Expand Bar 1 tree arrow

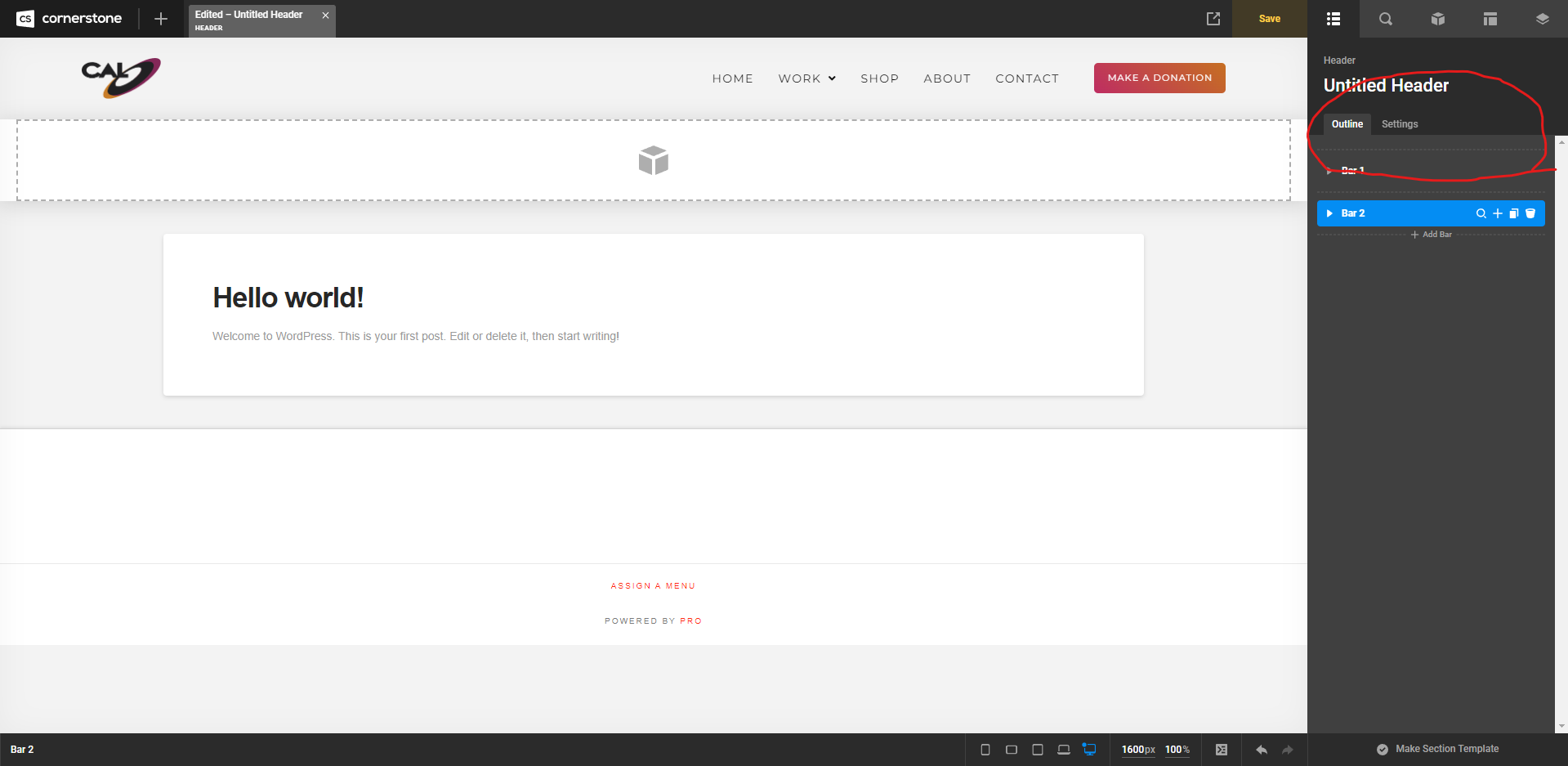(1329, 171)
